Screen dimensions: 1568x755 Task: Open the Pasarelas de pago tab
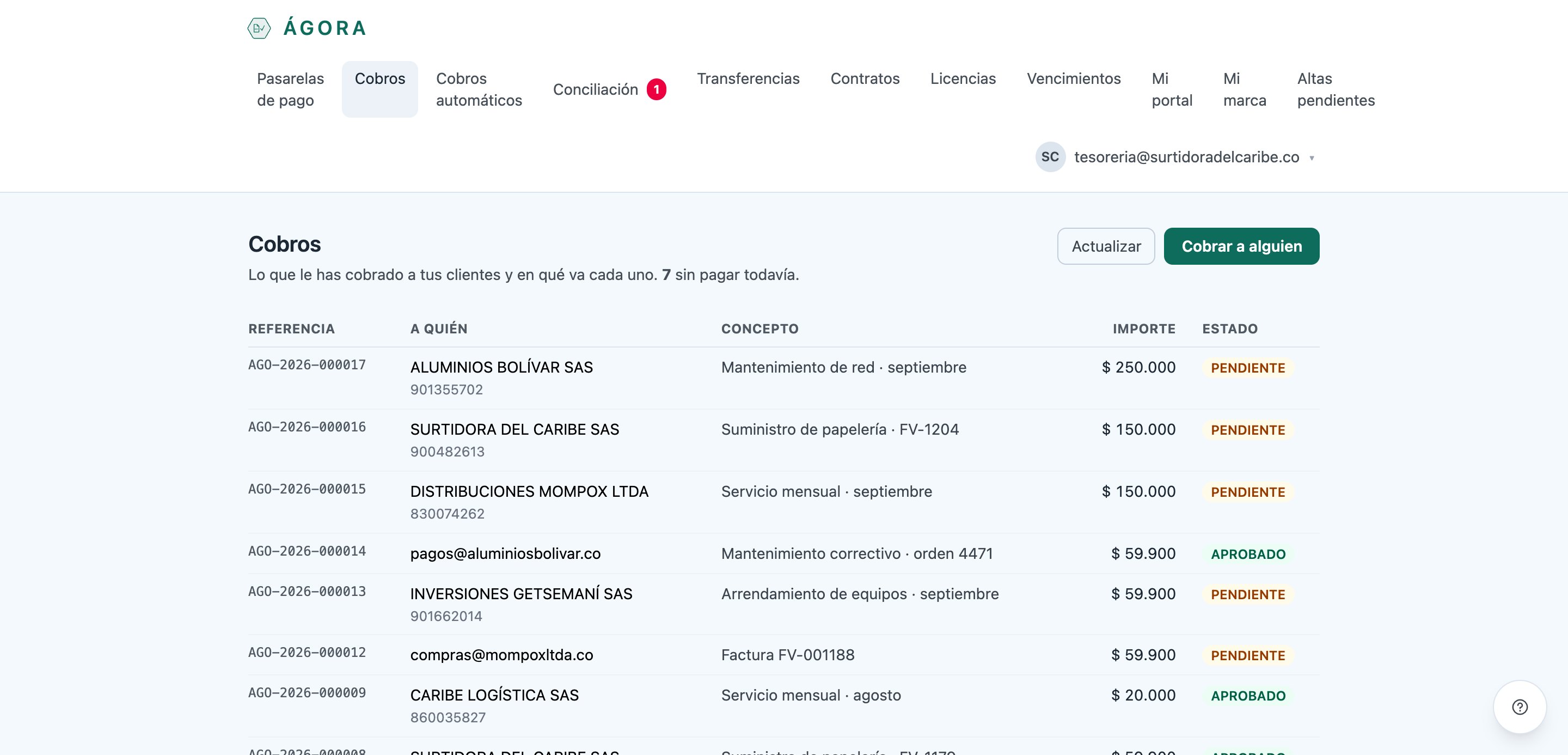coord(290,89)
